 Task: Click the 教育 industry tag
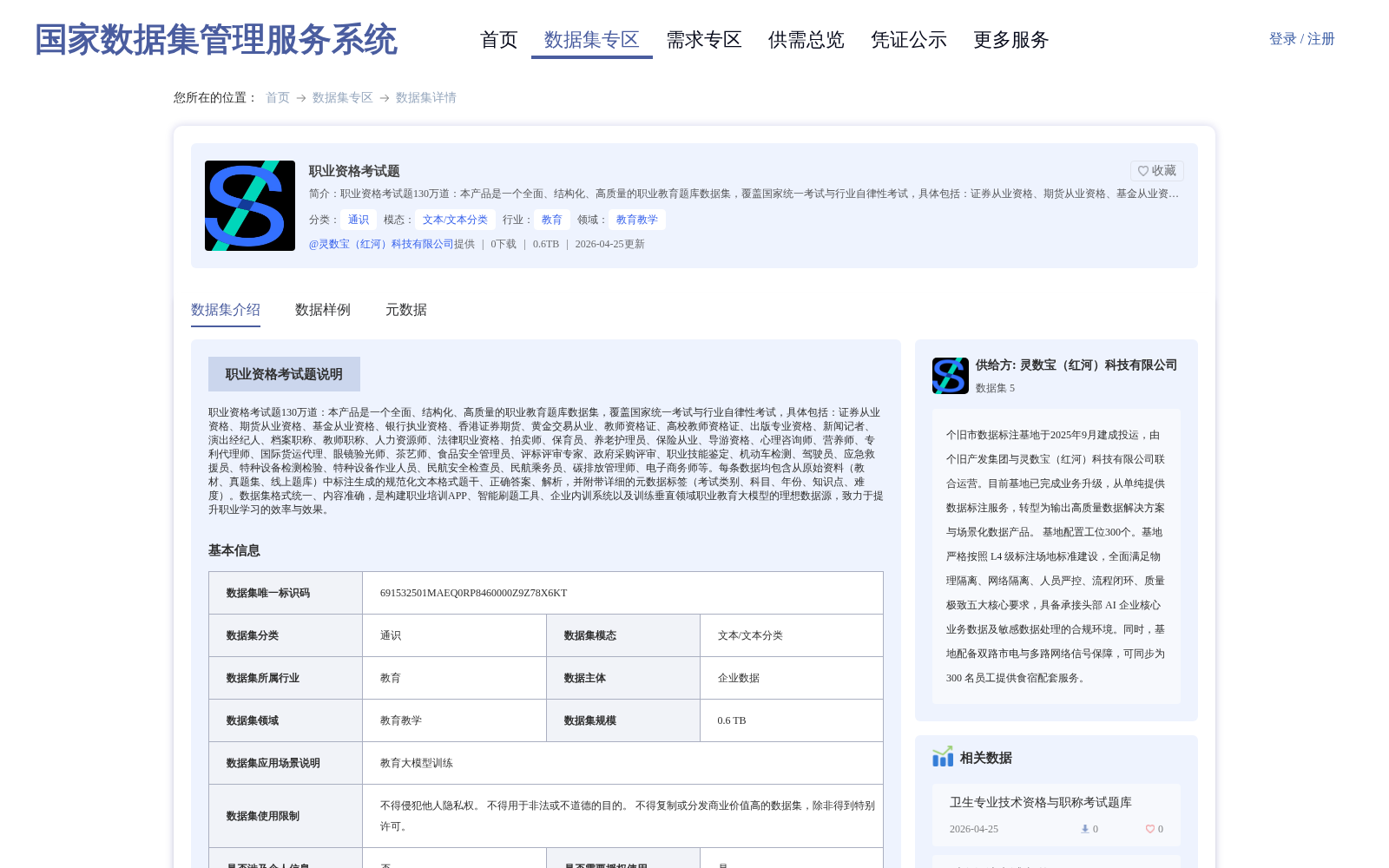pyautogui.click(x=552, y=220)
